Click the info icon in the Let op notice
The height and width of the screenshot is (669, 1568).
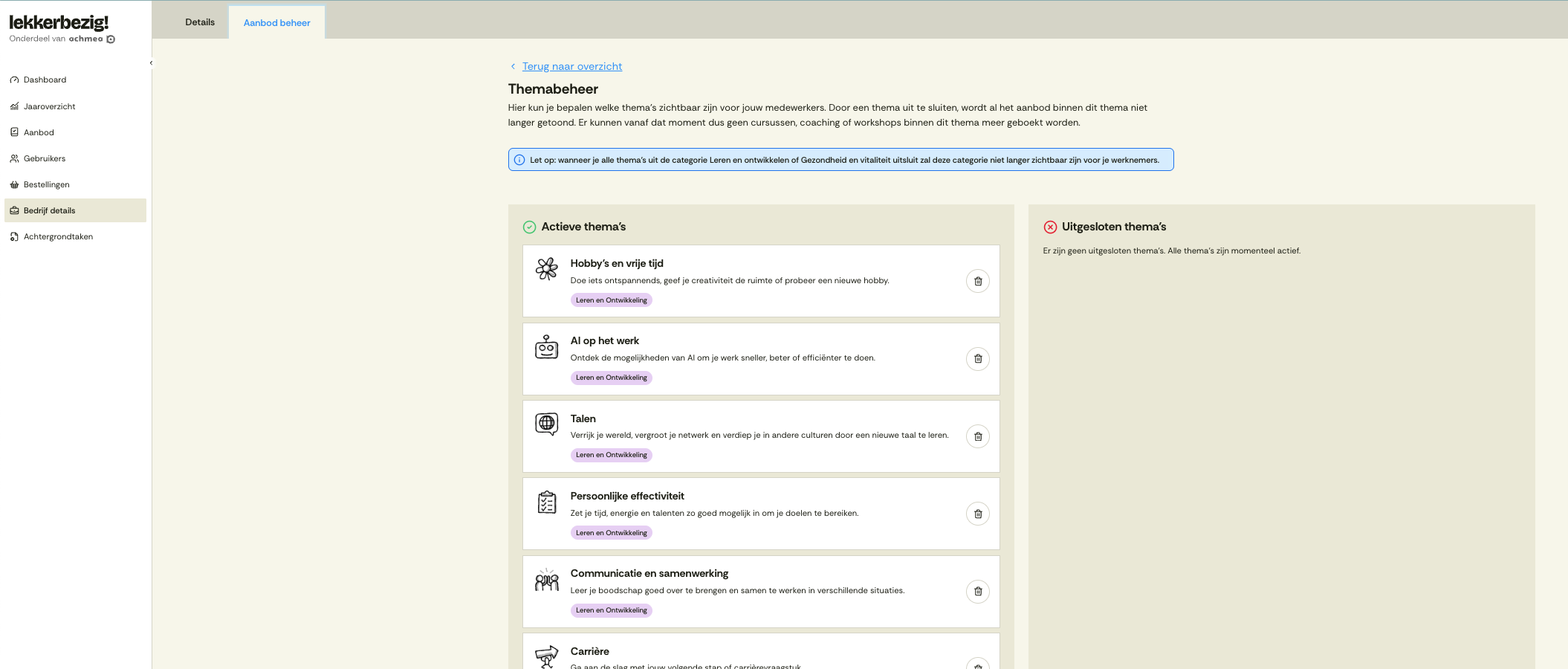click(x=519, y=160)
